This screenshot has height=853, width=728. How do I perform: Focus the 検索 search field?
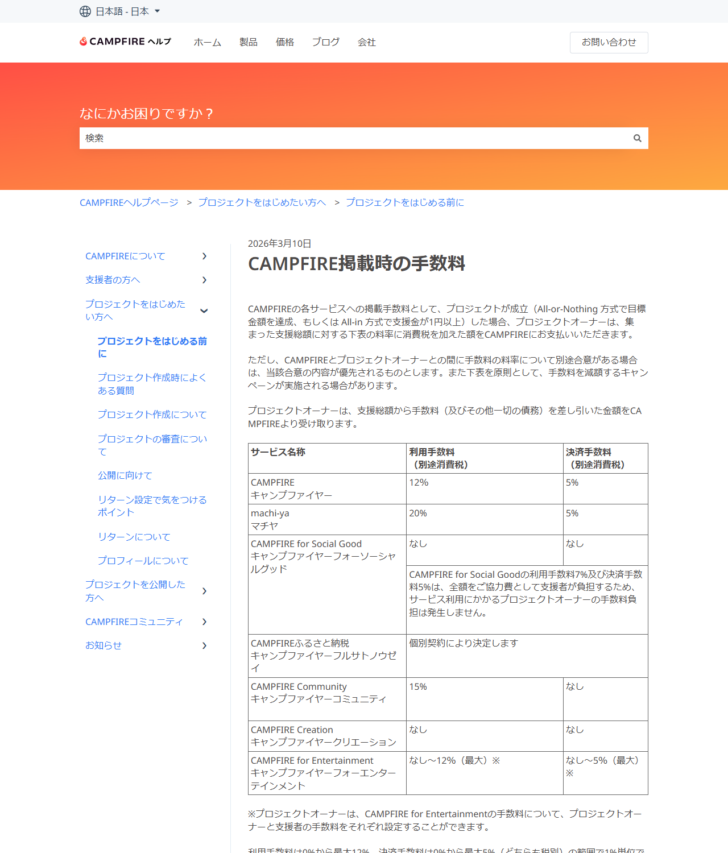pos(363,138)
